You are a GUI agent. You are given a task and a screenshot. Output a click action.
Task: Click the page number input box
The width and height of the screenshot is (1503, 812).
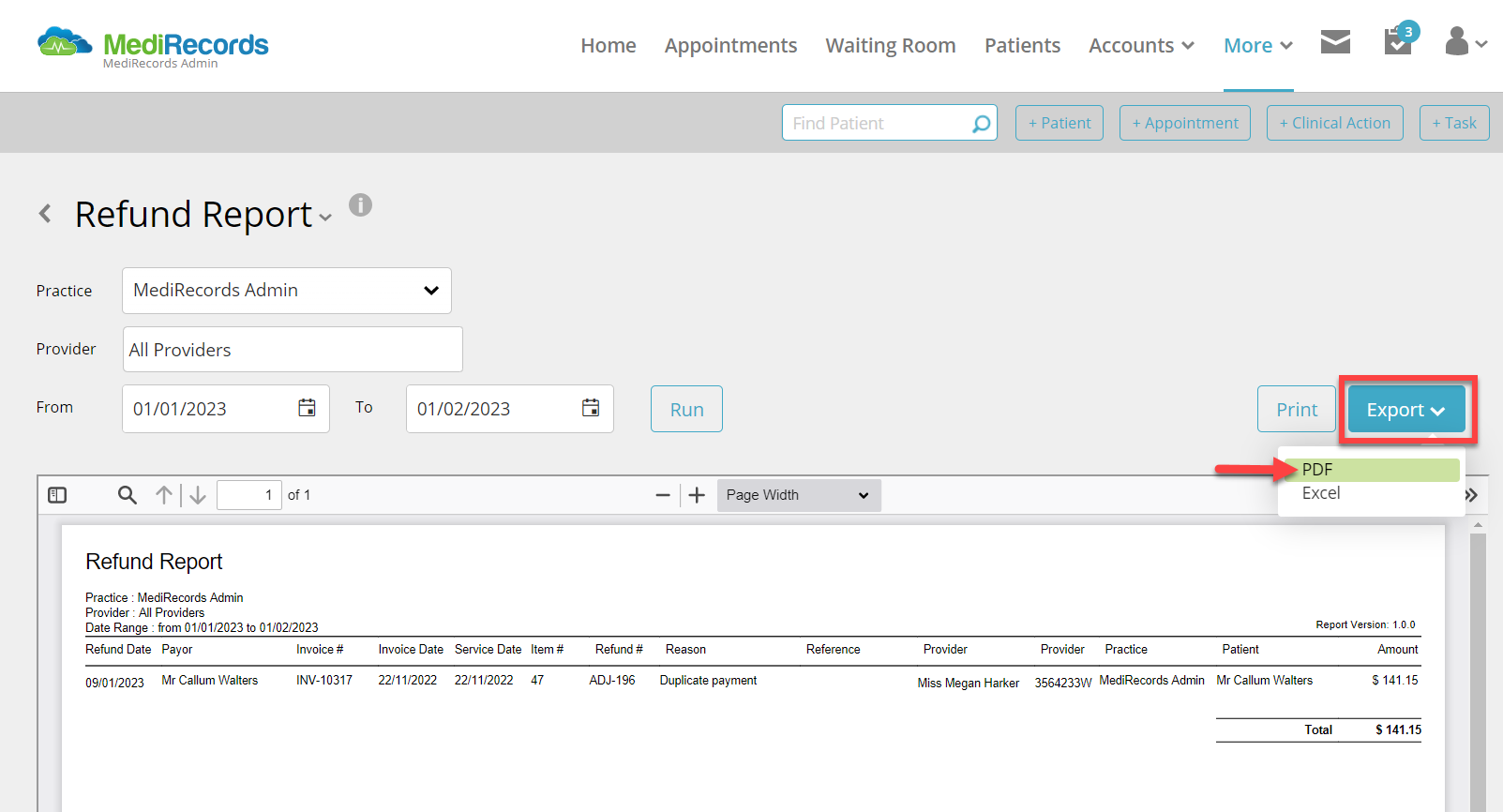click(249, 495)
